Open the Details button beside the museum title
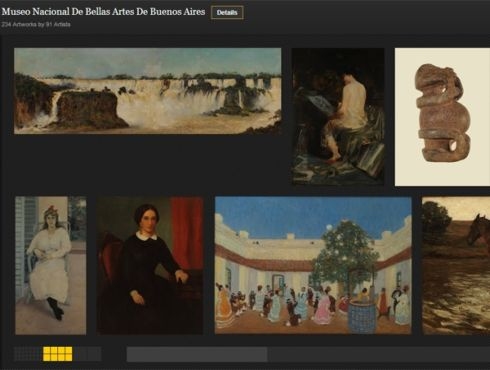 (x=227, y=13)
